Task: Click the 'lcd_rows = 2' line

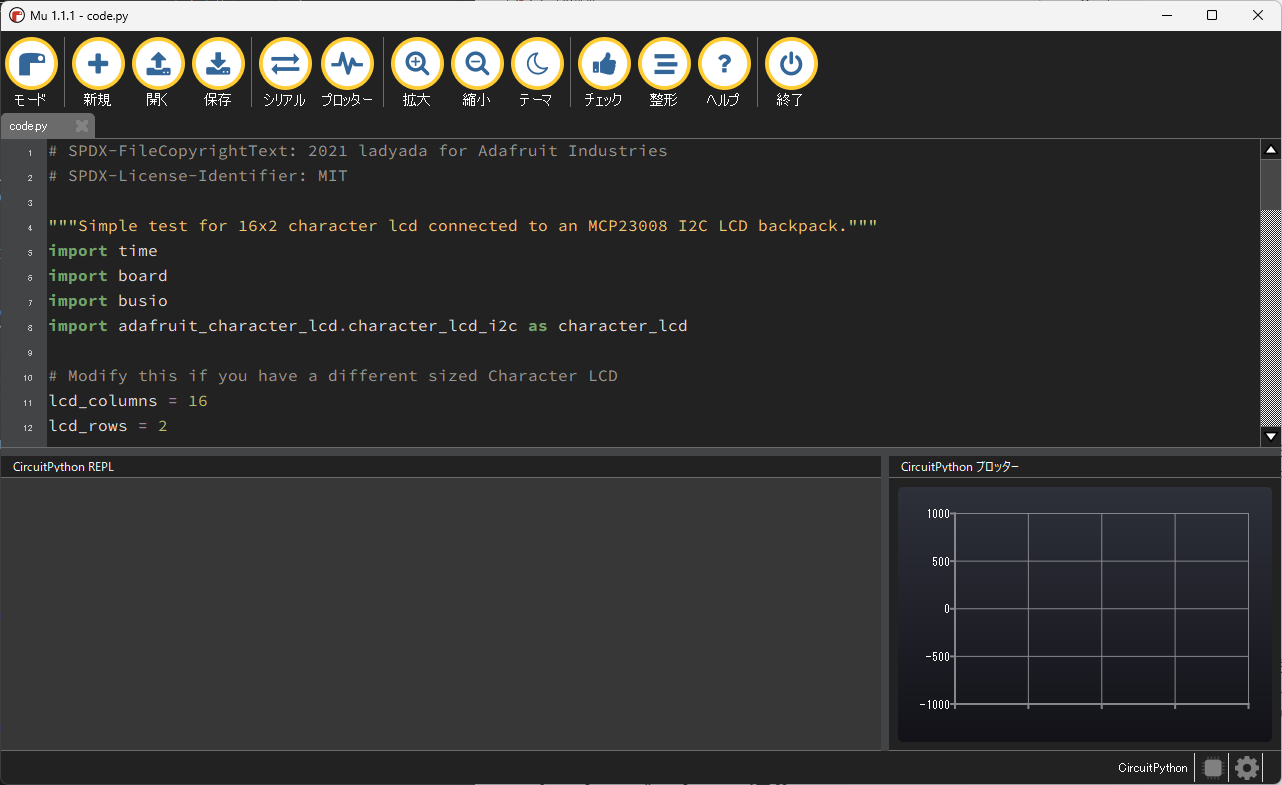Action: tap(108, 426)
